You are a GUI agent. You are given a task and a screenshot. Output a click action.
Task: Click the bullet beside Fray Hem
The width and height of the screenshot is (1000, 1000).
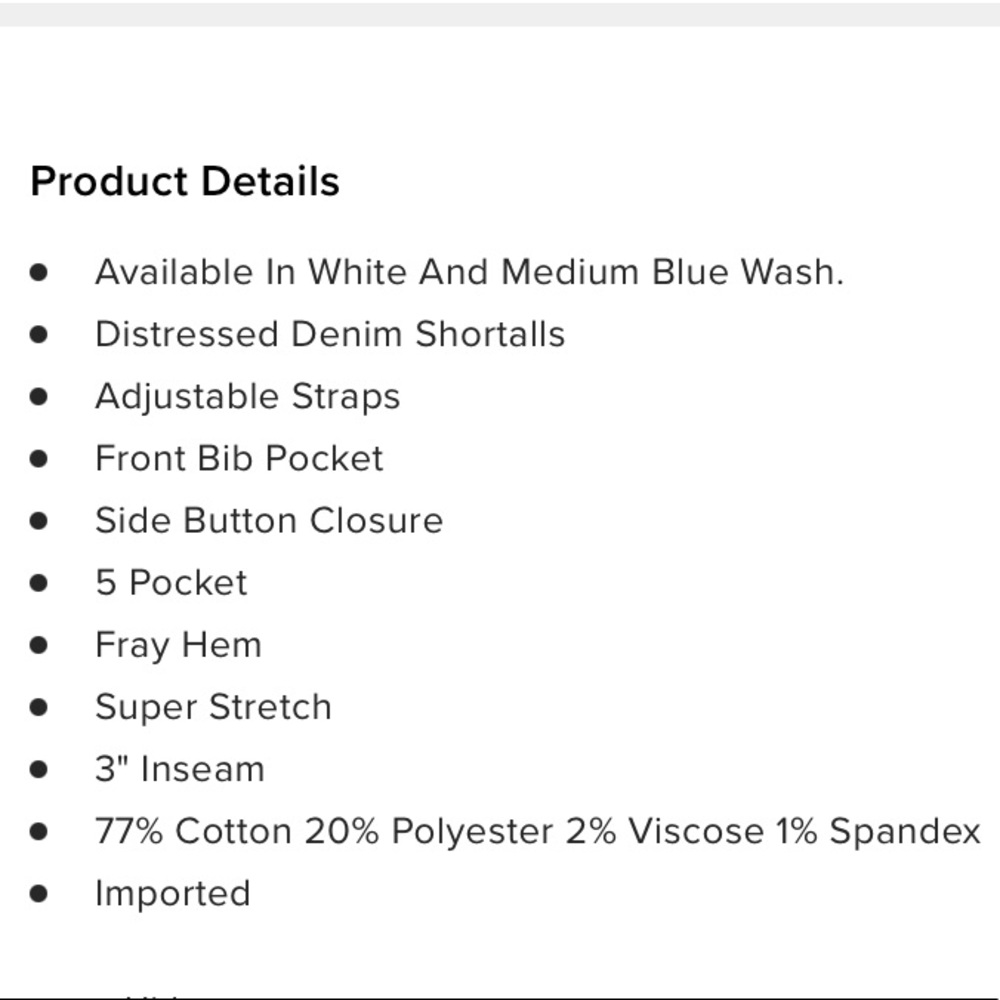click(x=39, y=645)
